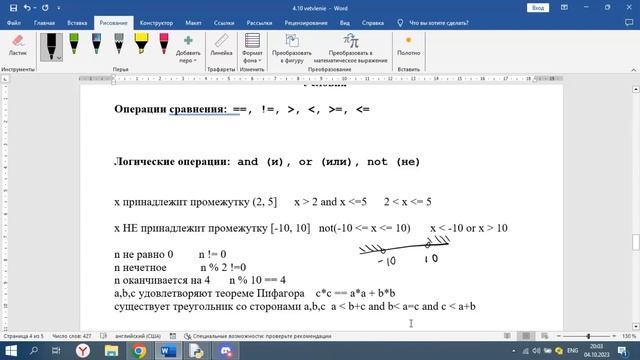Open the Ribbon Display Options icon
The height and width of the screenshot is (360, 640).
pyautogui.click(x=564, y=8)
